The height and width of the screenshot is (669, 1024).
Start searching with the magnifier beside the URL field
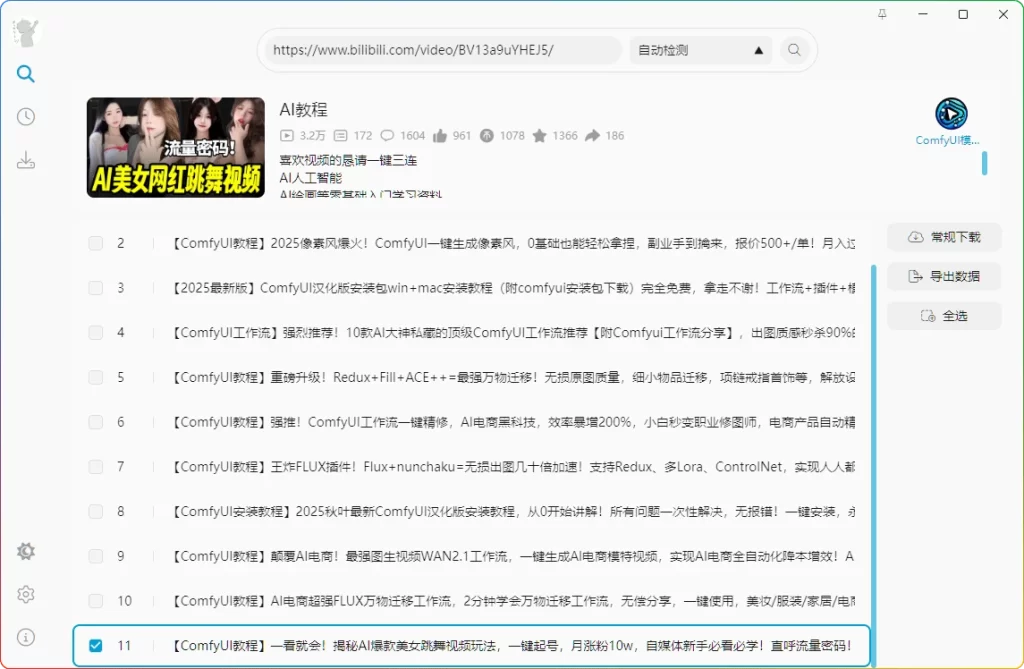click(x=794, y=49)
